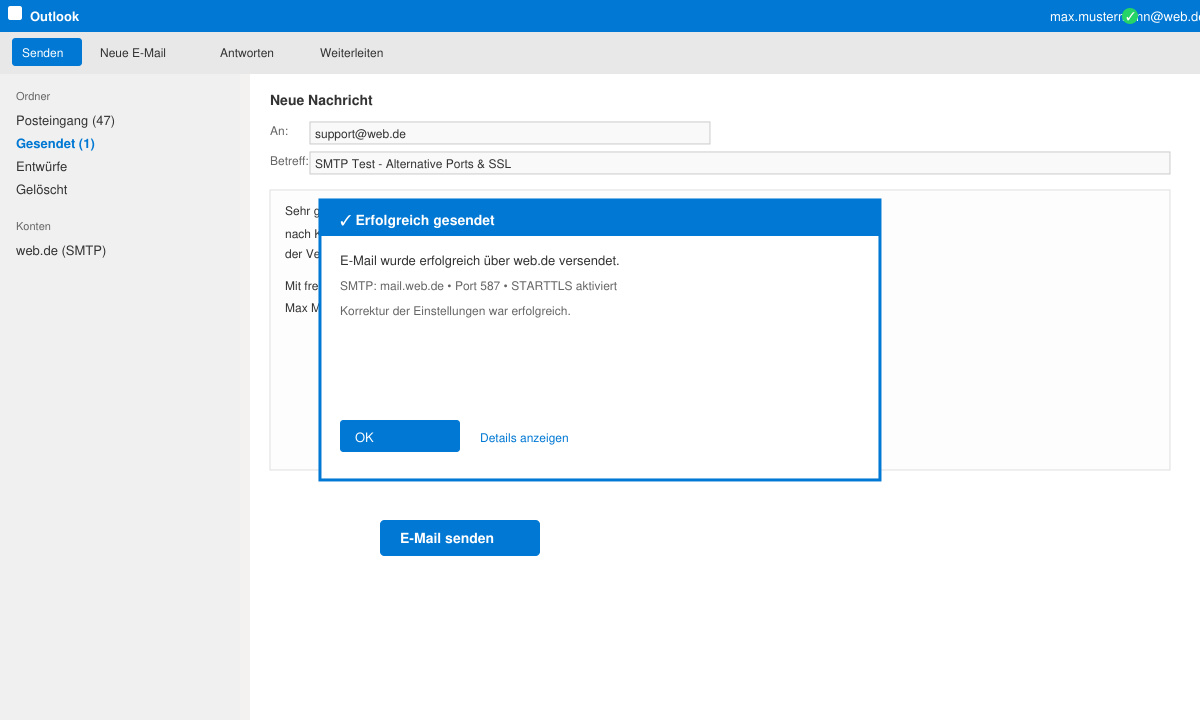Click the account address max.mustermann@web.de

[1124, 16]
